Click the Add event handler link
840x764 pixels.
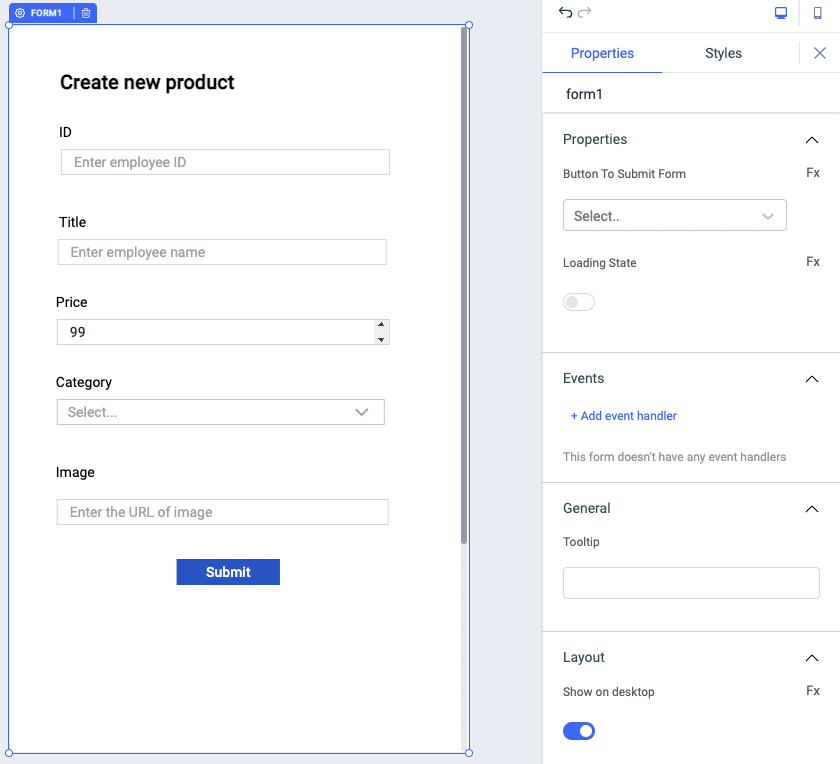pos(624,416)
